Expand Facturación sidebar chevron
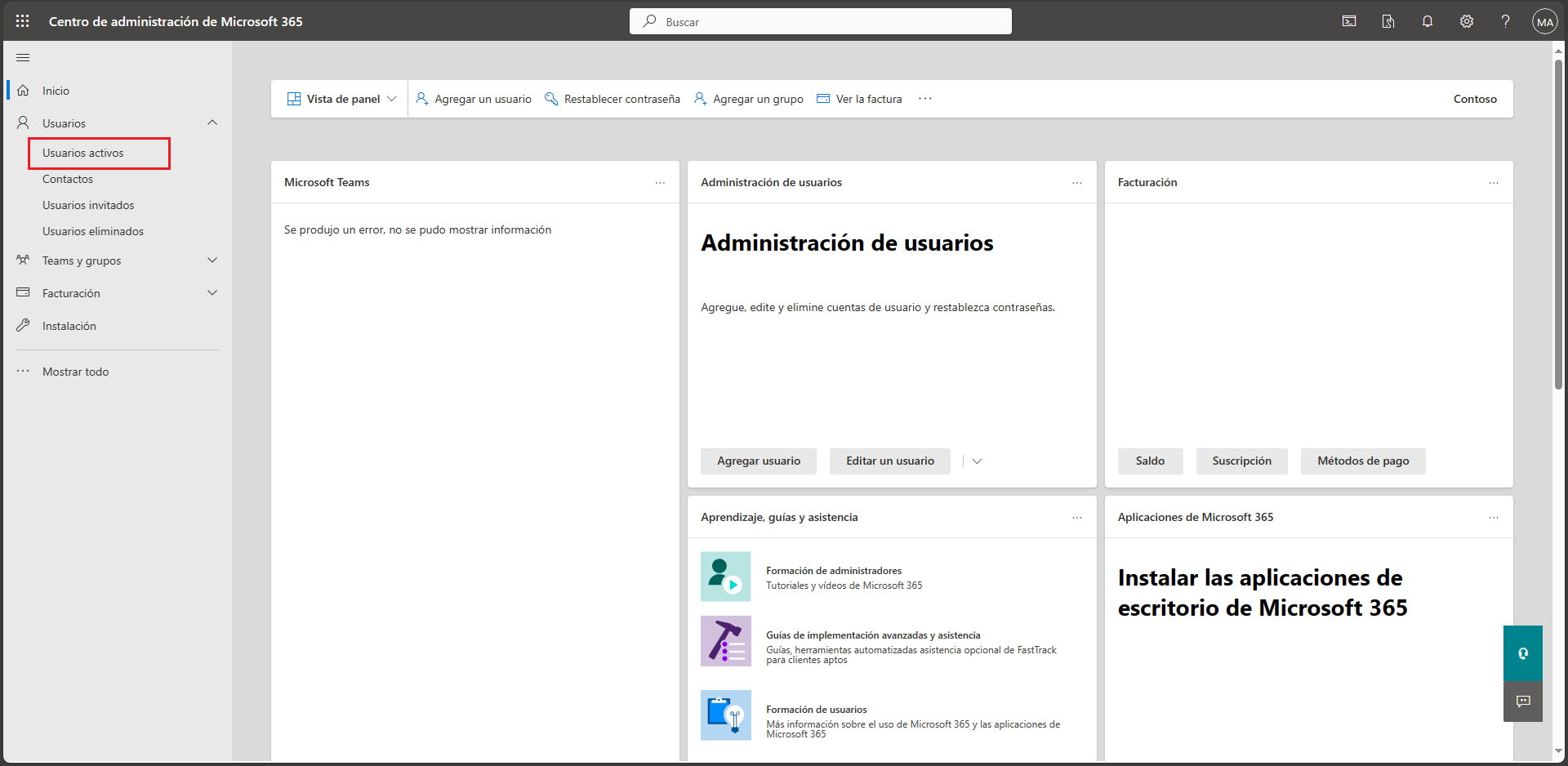 (212, 292)
